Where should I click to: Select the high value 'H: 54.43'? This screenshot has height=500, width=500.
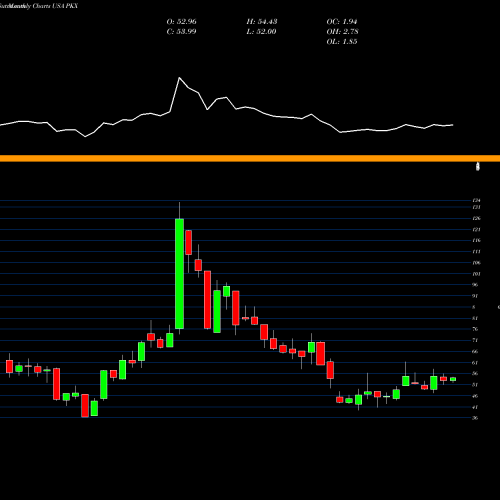(x=262, y=22)
